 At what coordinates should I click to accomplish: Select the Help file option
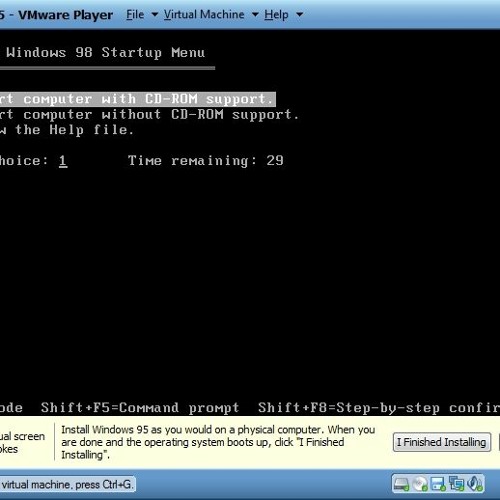67,130
